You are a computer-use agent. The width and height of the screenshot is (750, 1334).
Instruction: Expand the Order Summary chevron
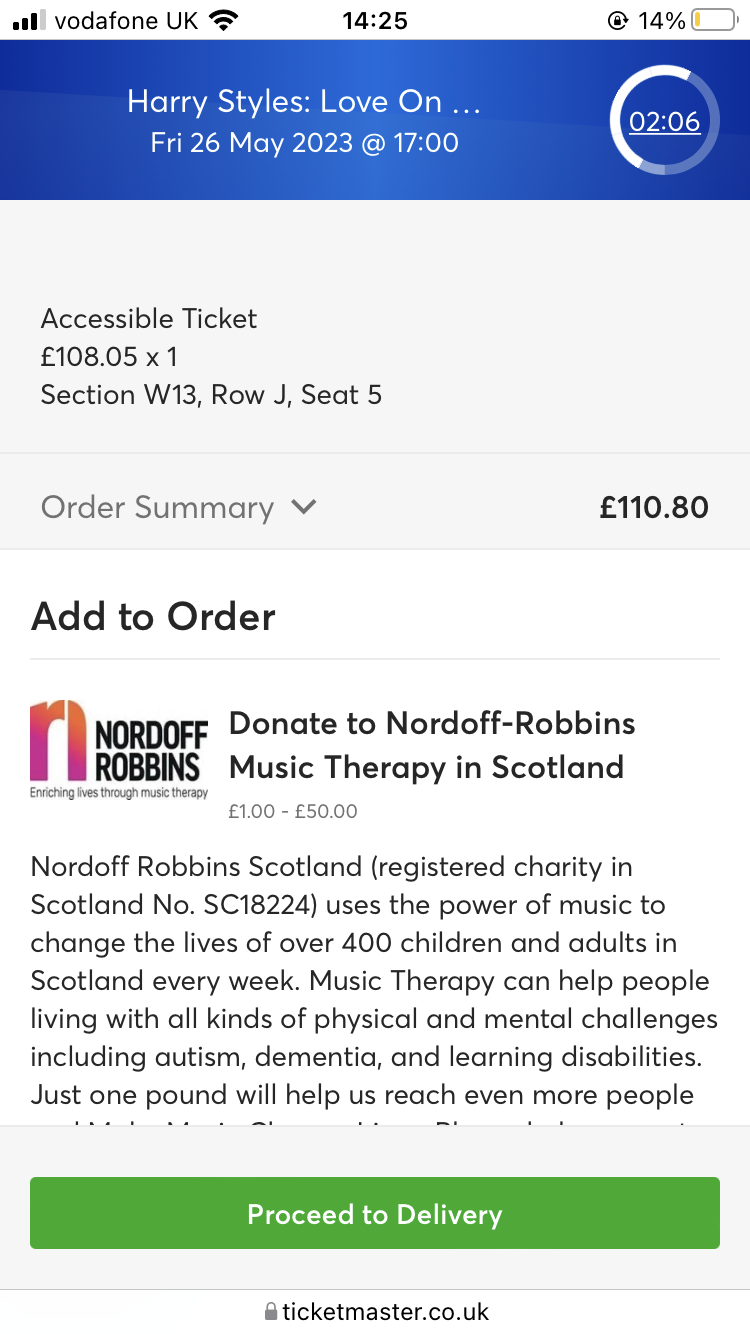(x=303, y=507)
